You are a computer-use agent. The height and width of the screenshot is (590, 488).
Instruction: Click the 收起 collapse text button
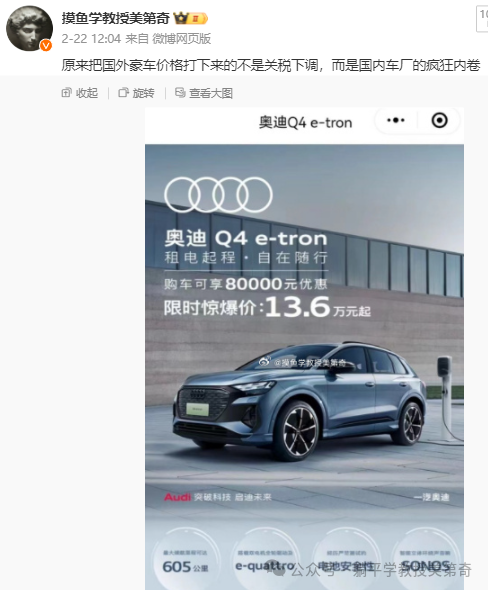point(87,93)
